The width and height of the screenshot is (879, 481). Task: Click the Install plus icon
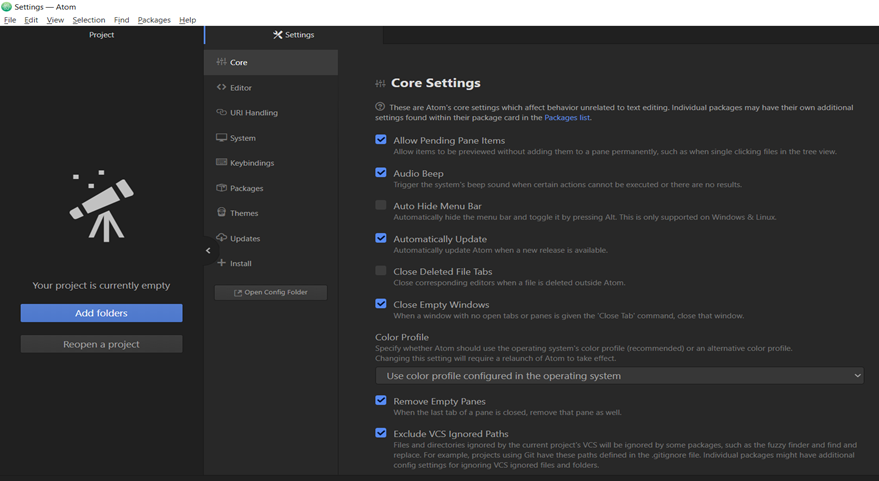[x=221, y=262]
